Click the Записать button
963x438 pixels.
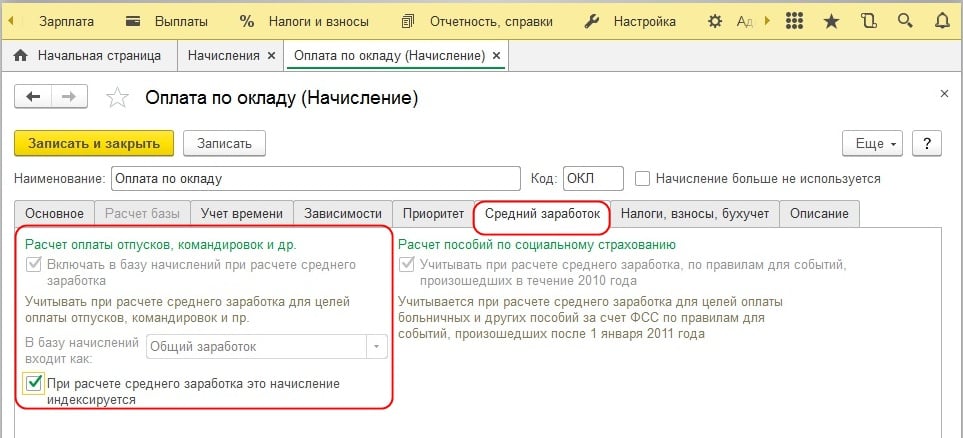(224, 143)
